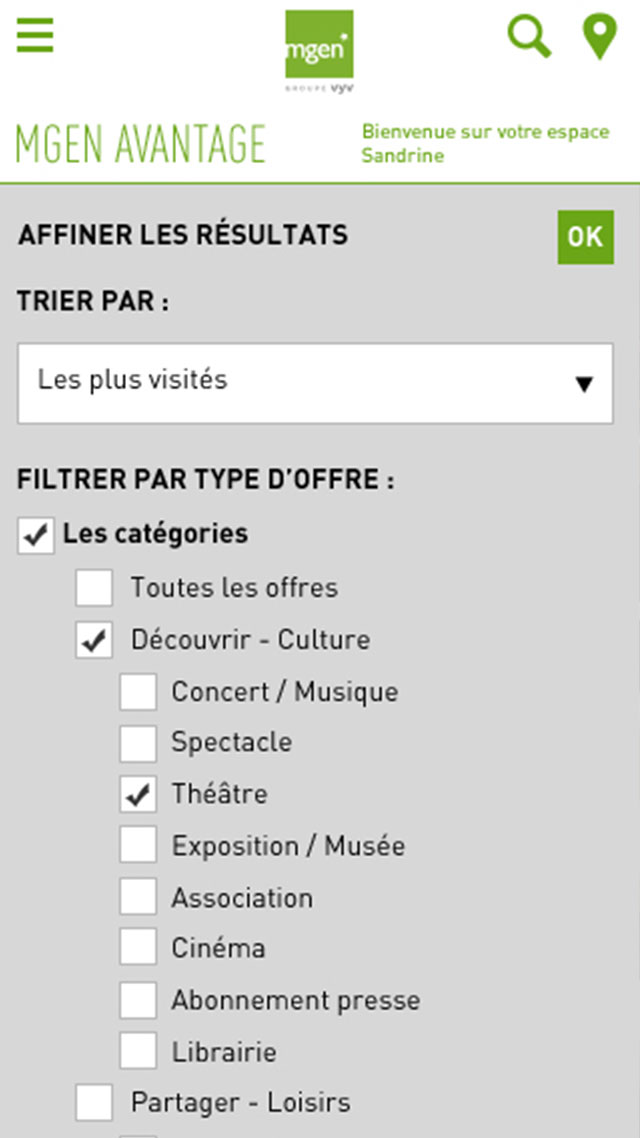The image size is (640, 1138).
Task: Tick 'Abonnement presse' checkbox
Action: [138, 1000]
